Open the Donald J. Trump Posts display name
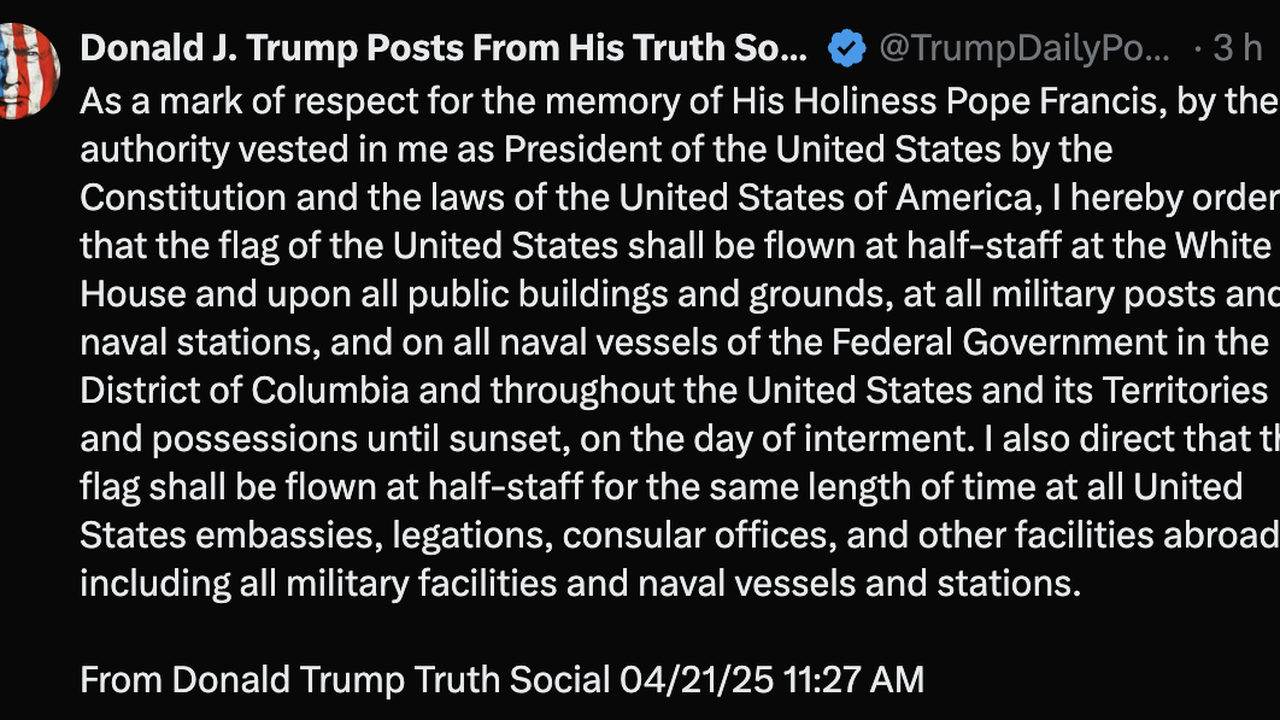Image resolution: width=1280 pixels, height=720 pixels. (x=443, y=49)
